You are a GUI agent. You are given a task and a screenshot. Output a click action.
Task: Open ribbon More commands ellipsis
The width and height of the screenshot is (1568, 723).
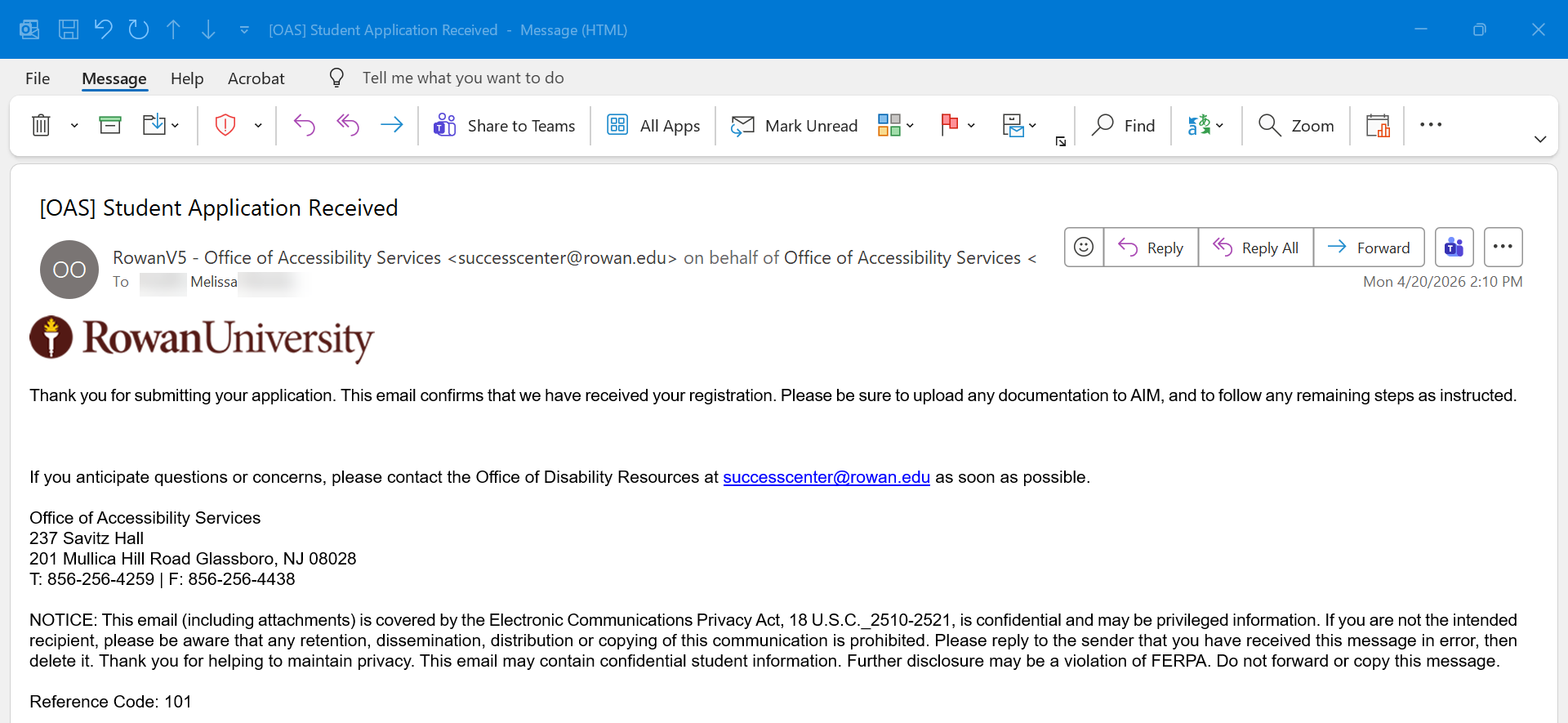(1431, 124)
